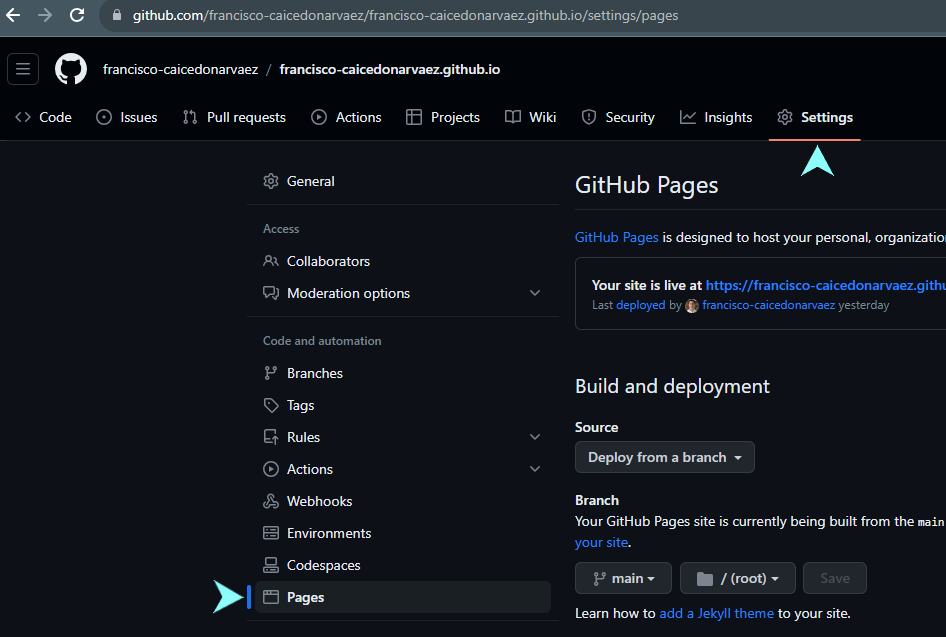The width and height of the screenshot is (946, 637).
Task: Open the hamburger navigation menu
Action: [23, 69]
